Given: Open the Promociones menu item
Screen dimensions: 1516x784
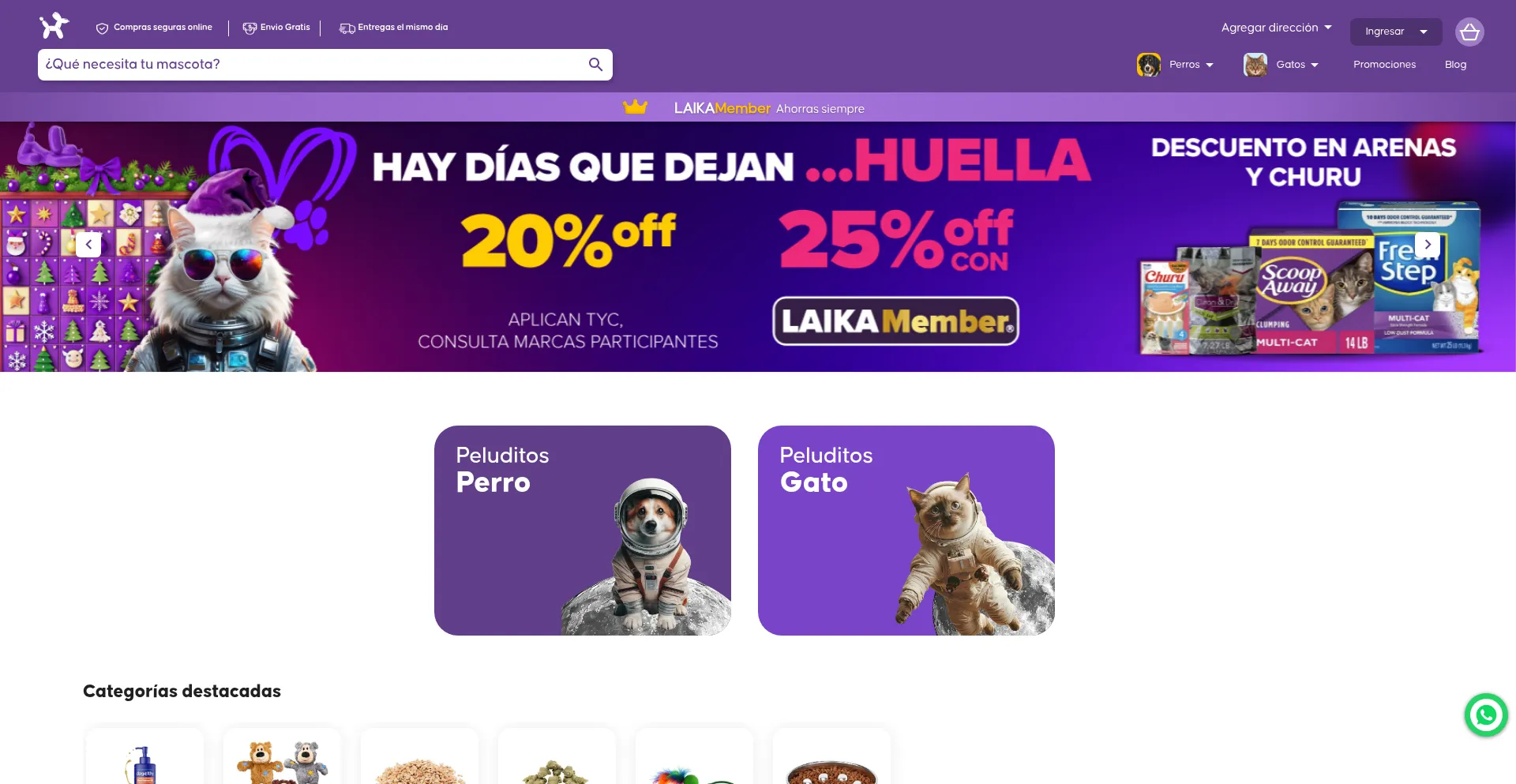Looking at the screenshot, I should coord(1384,65).
